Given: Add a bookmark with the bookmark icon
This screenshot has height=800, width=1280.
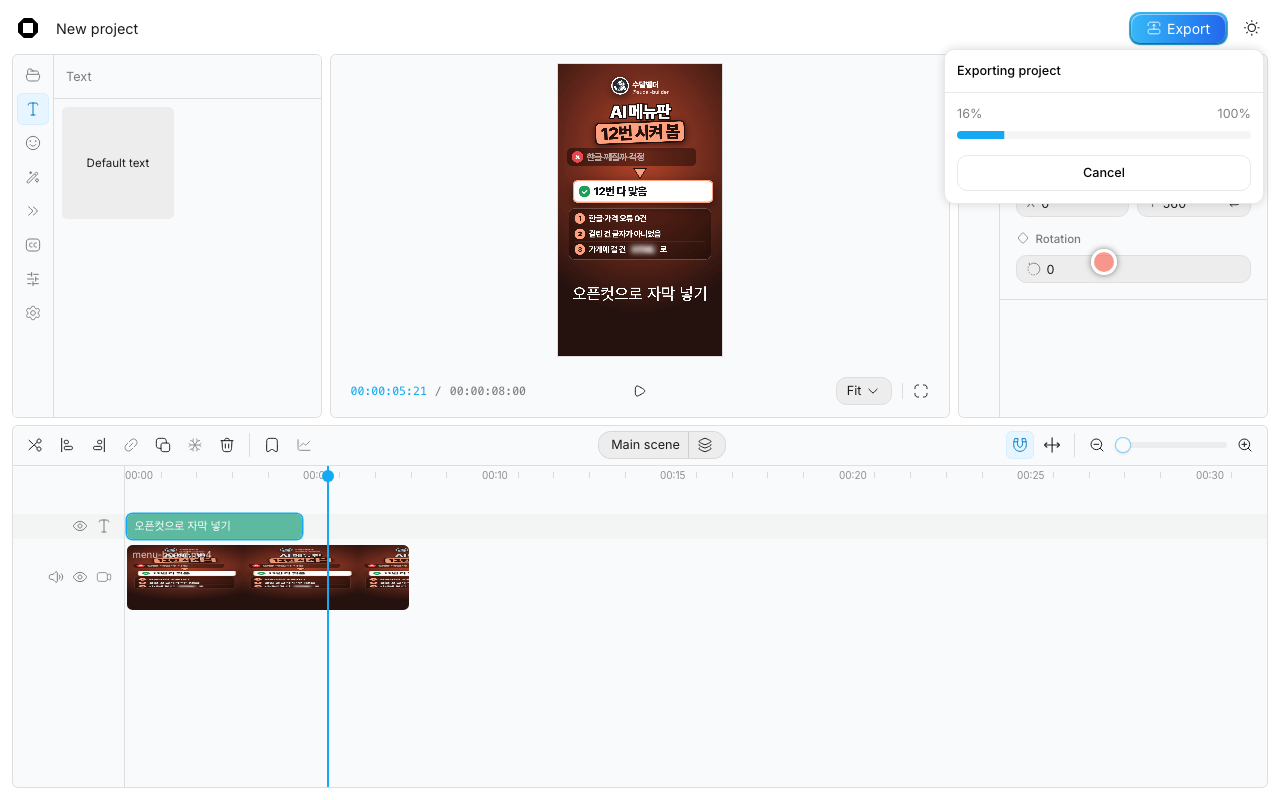Looking at the screenshot, I should pyautogui.click(x=272, y=445).
